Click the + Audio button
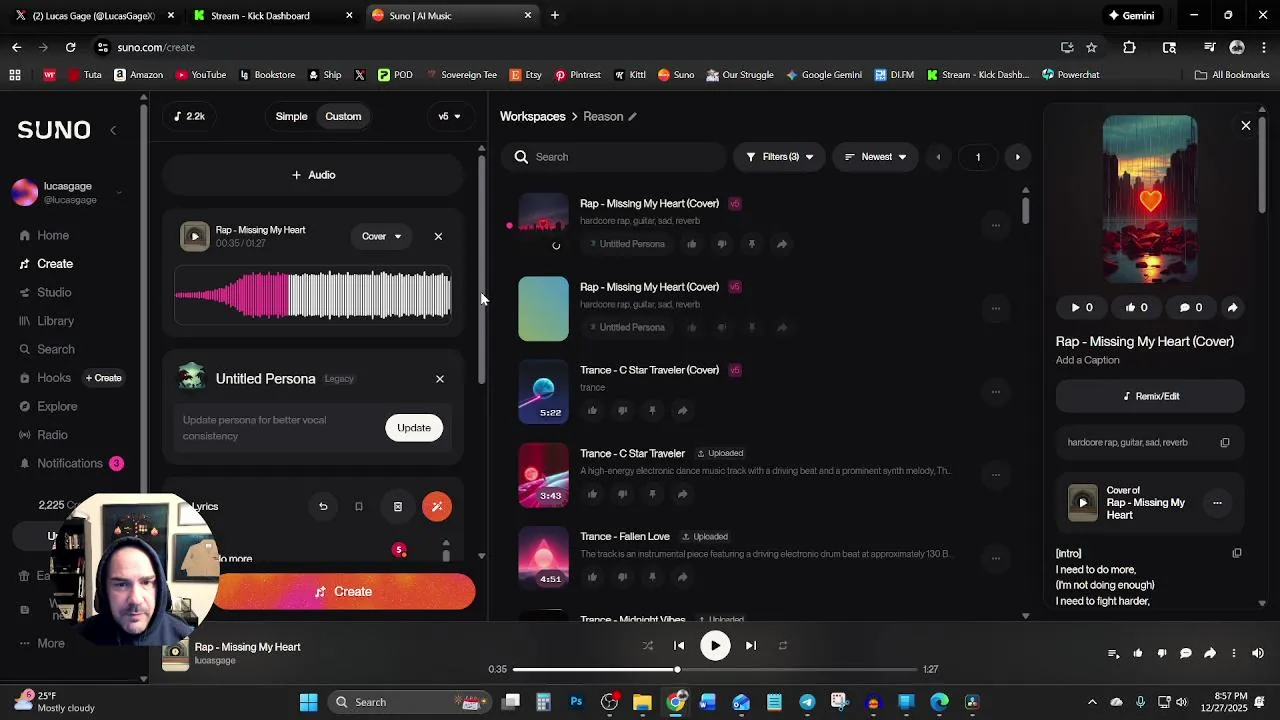The image size is (1280, 720). point(313,175)
